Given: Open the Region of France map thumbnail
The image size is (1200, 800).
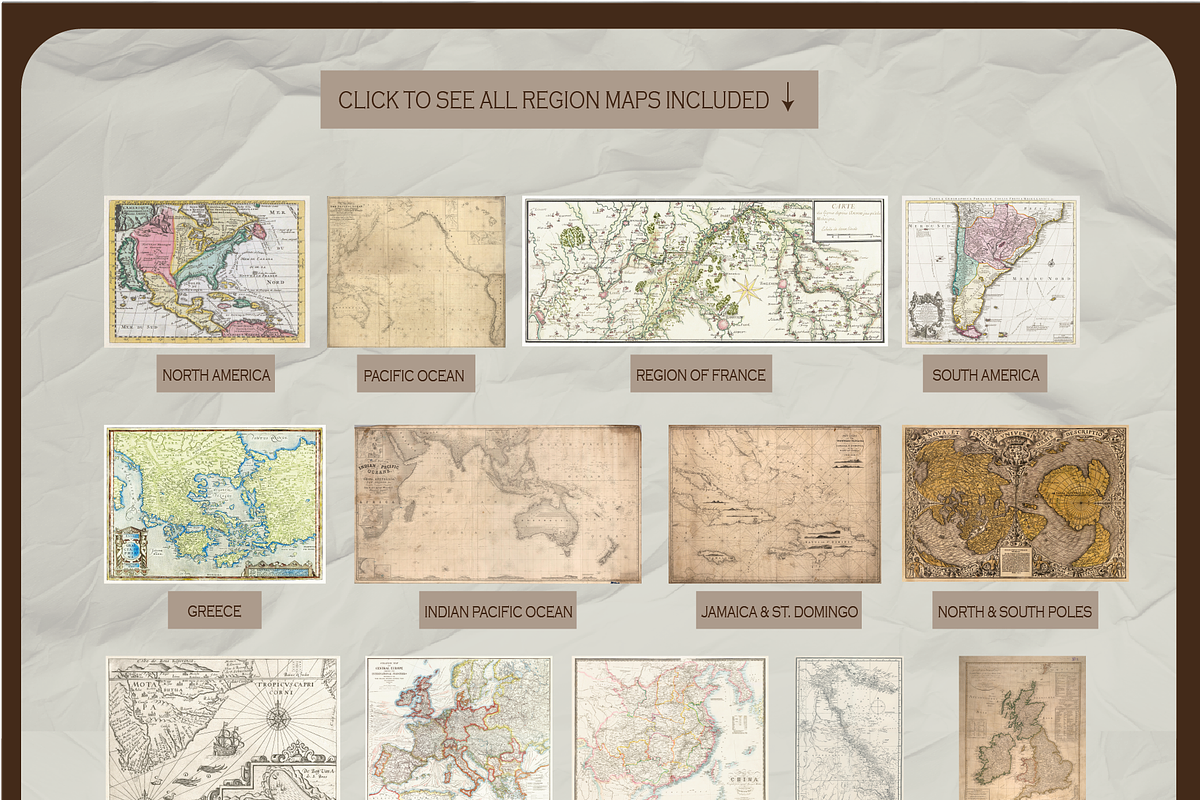Looking at the screenshot, I should (704, 271).
